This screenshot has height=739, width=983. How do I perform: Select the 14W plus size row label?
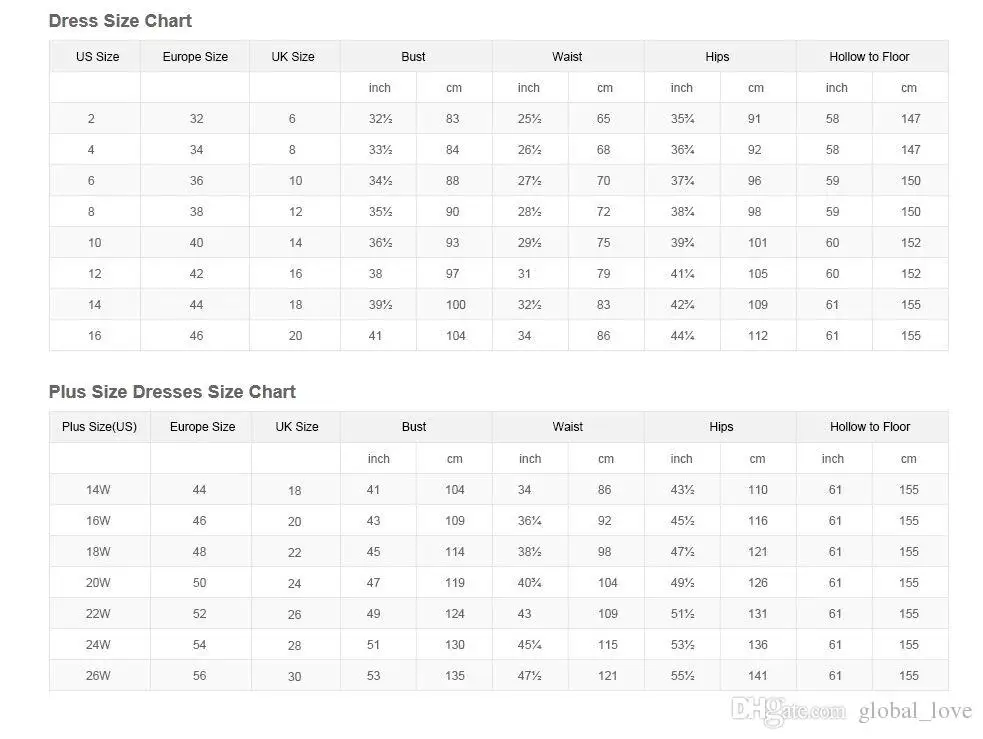pyautogui.click(x=98, y=490)
